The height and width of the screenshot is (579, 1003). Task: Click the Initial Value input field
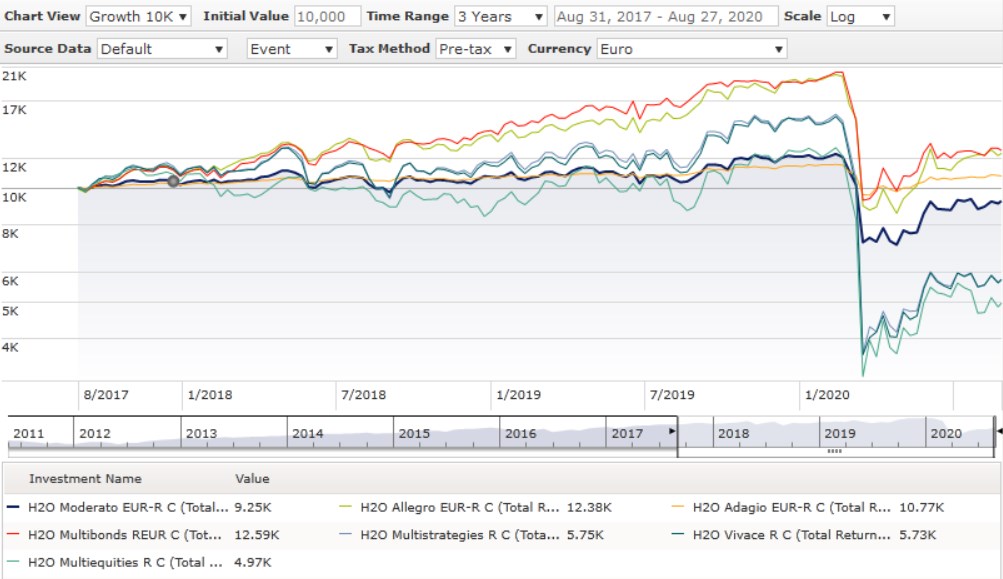(327, 17)
